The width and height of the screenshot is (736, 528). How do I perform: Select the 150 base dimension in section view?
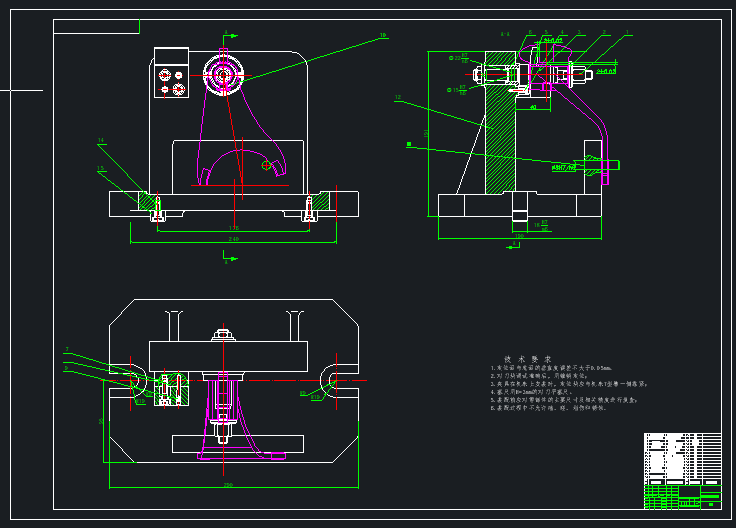point(520,236)
